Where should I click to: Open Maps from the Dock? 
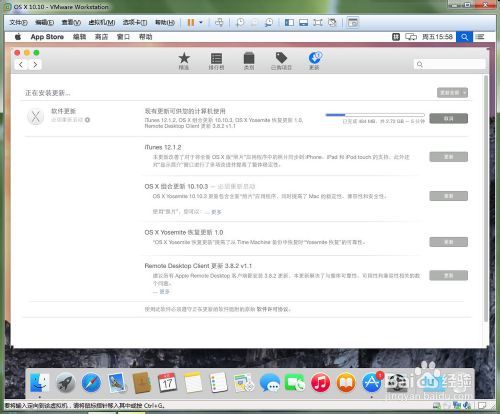pos(244,382)
